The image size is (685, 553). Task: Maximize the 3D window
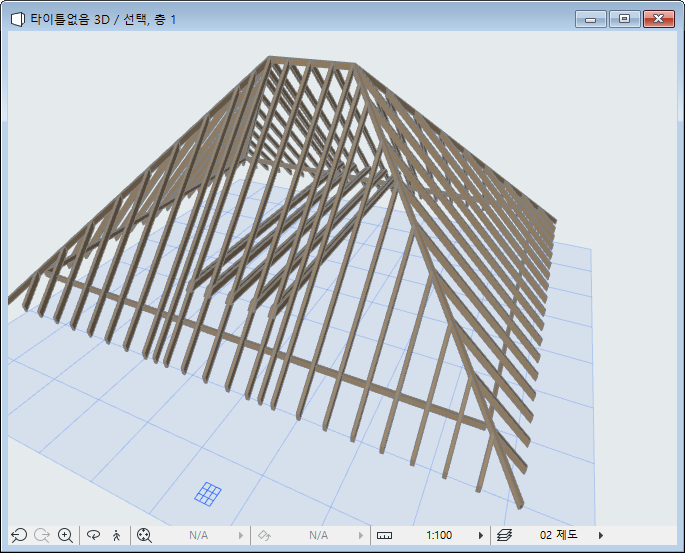coord(625,19)
